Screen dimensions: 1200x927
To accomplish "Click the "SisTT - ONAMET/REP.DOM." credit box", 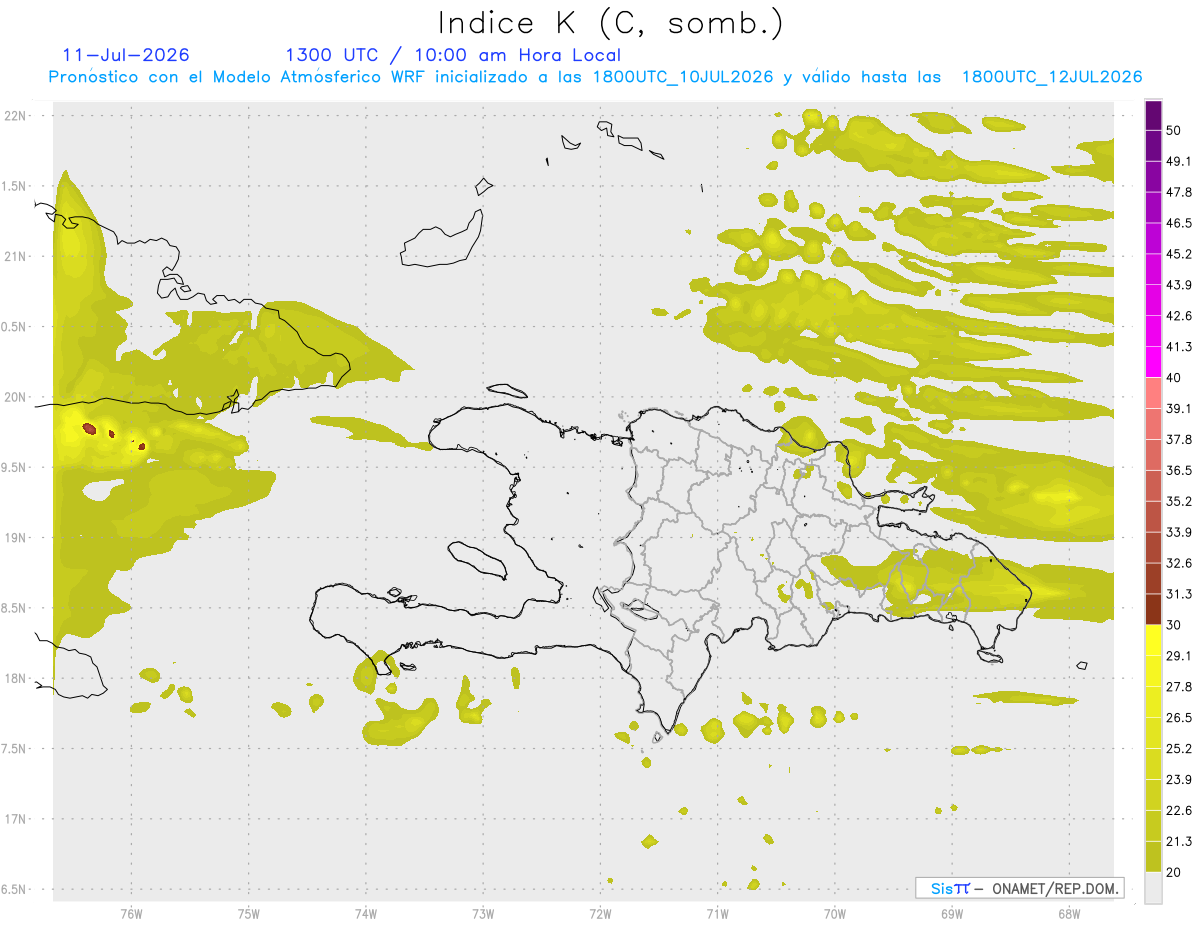I will pyautogui.click(x=1019, y=888).
